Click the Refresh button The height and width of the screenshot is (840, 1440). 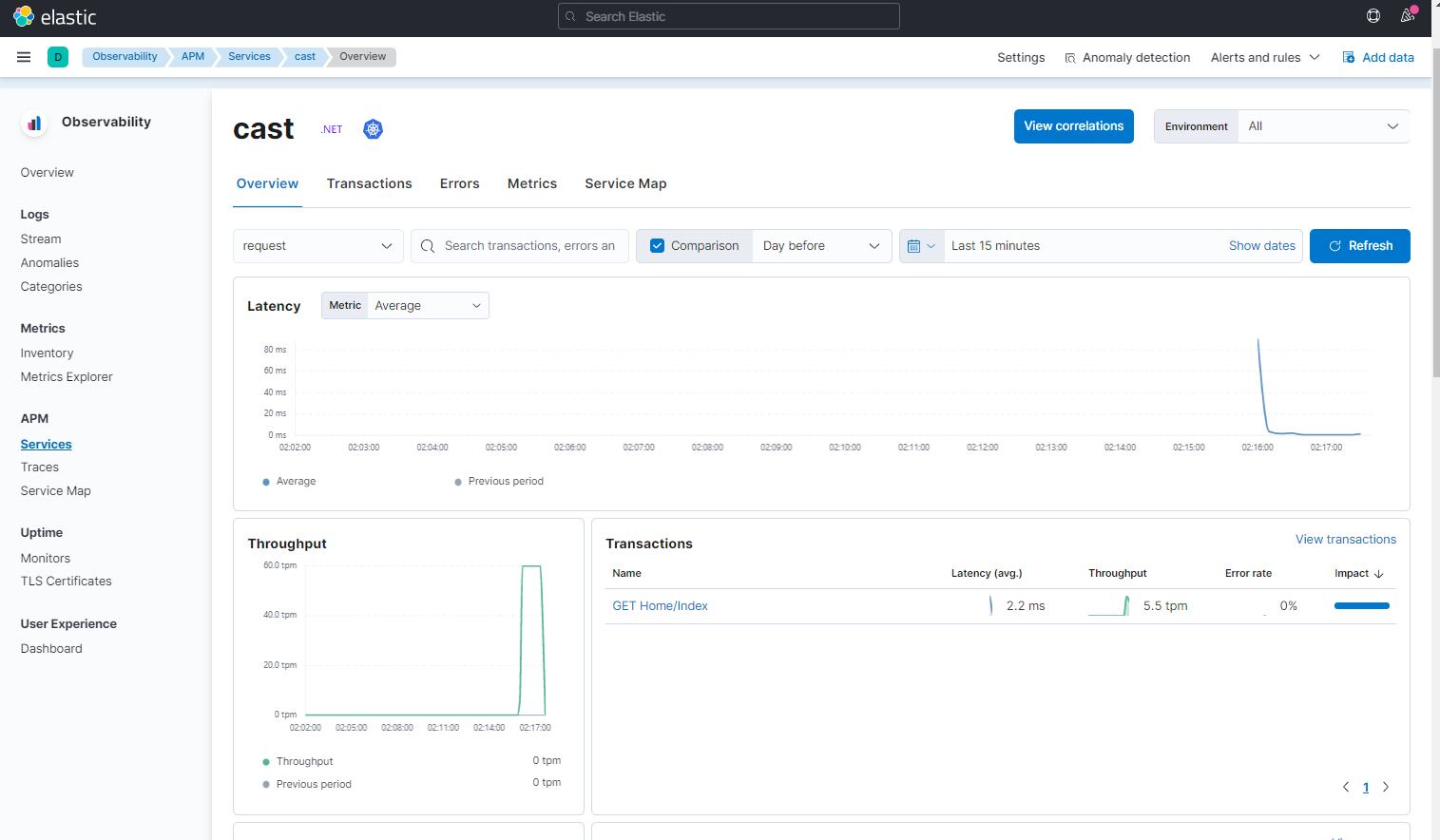(1360, 246)
